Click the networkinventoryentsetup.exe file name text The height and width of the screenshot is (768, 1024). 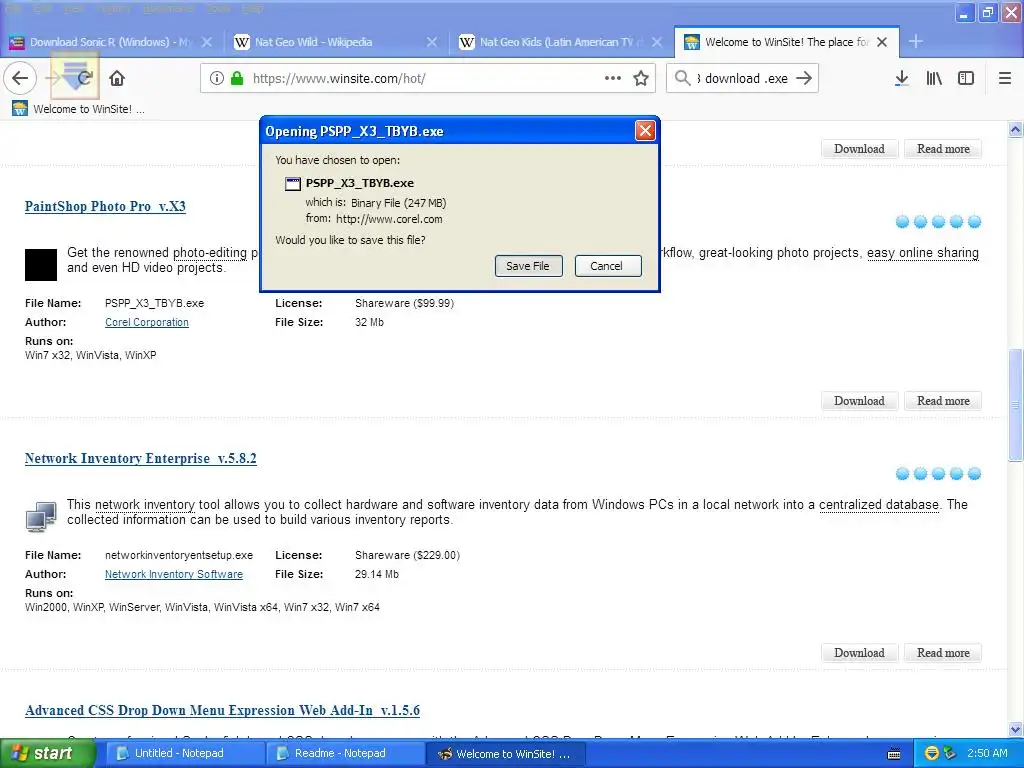click(179, 556)
